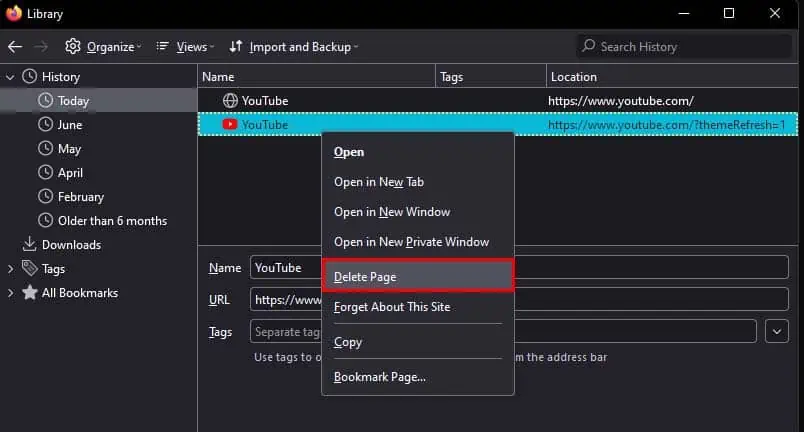The height and width of the screenshot is (432, 804).
Task: Select Older than 6 months
Action: click(x=98, y=221)
